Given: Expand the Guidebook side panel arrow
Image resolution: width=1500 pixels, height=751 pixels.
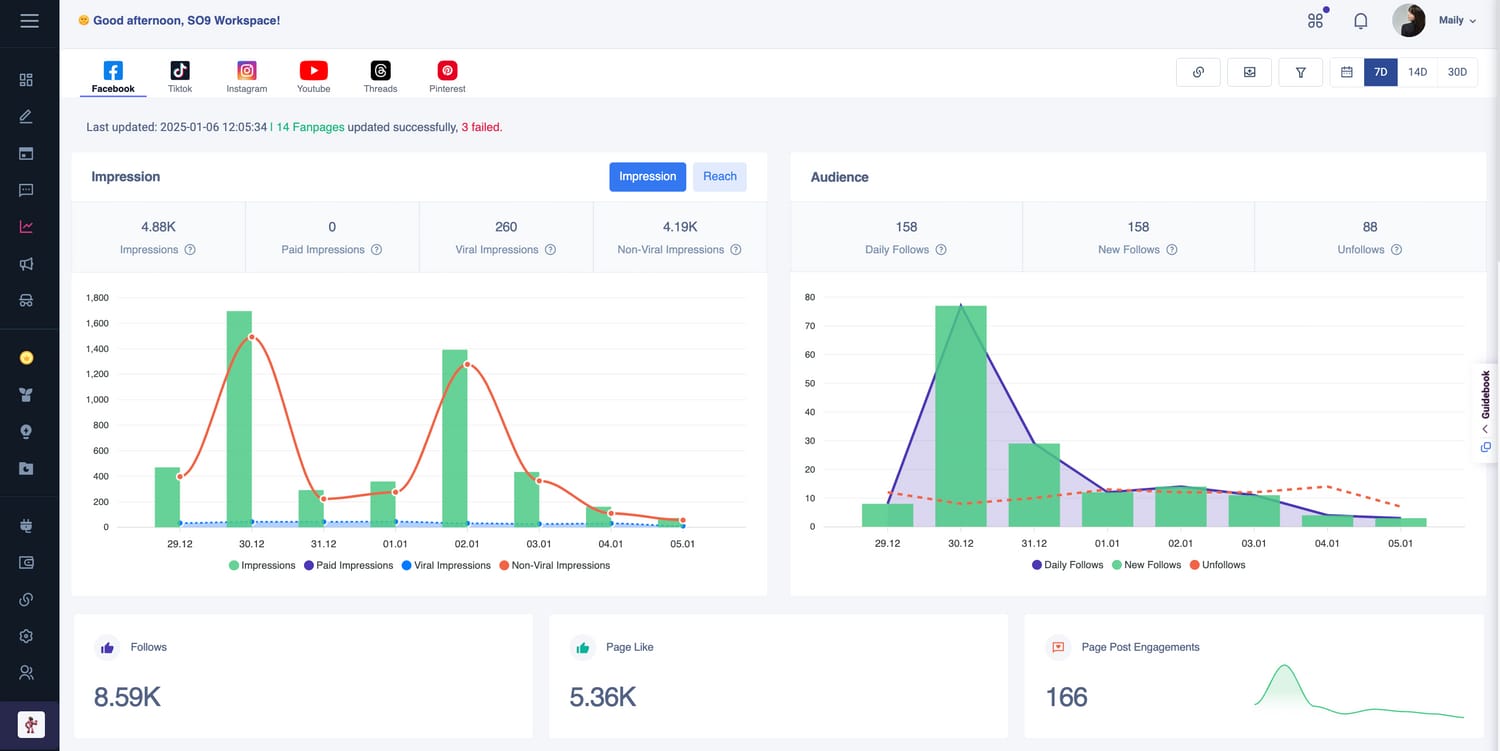Looking at the screenshot, I should [x=1485, y=429].
